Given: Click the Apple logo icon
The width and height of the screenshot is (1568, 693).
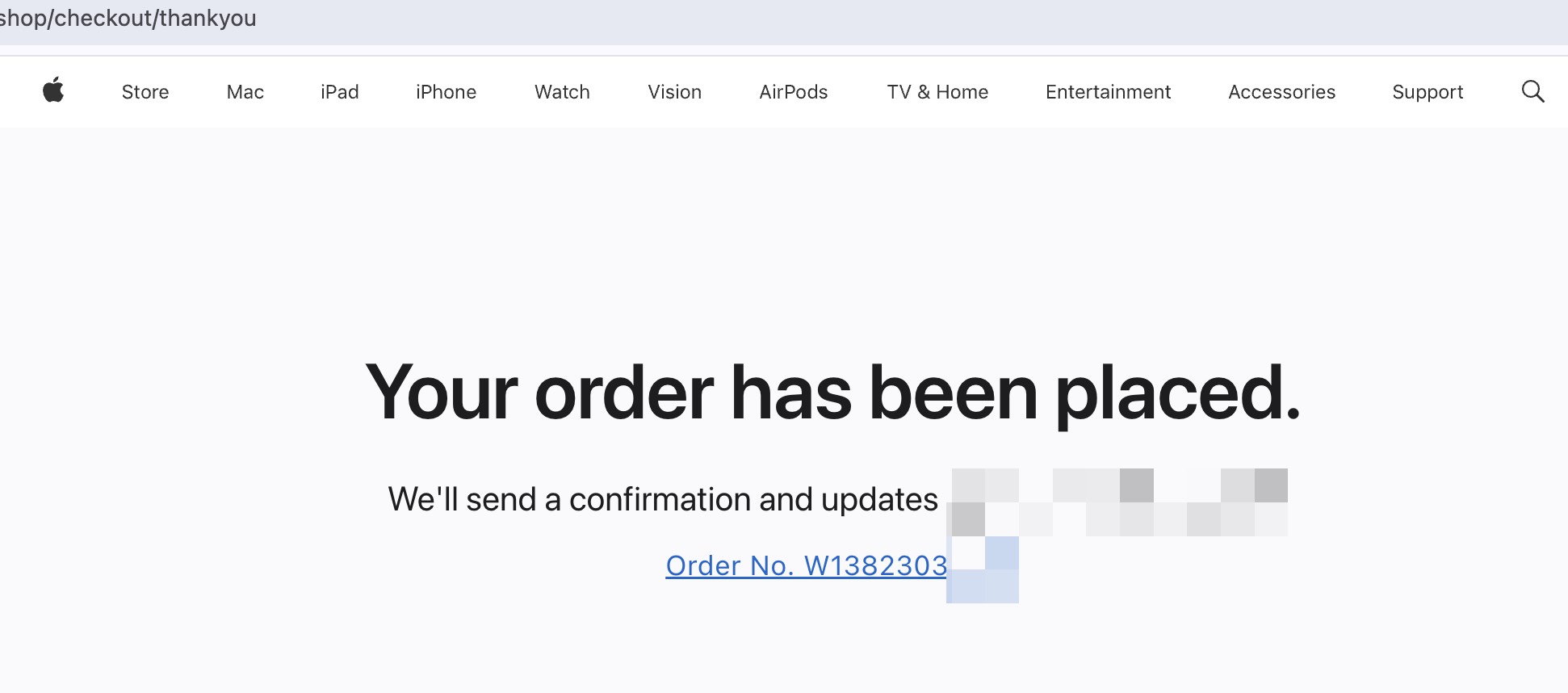Looking at the screenshot, I should [53, 90].
